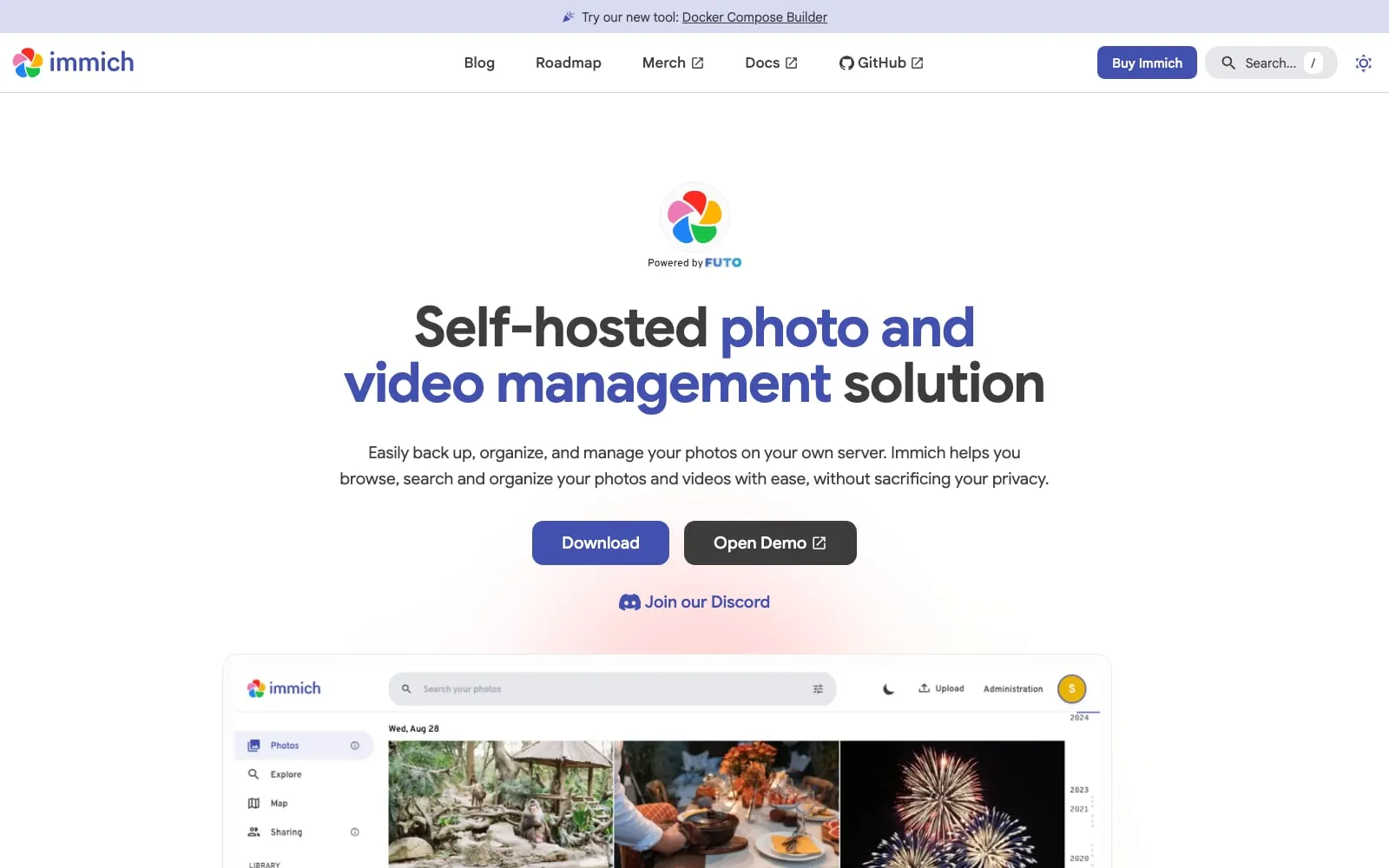
Task: Click the immich logo in the navbar
Action: coord(73,62)
